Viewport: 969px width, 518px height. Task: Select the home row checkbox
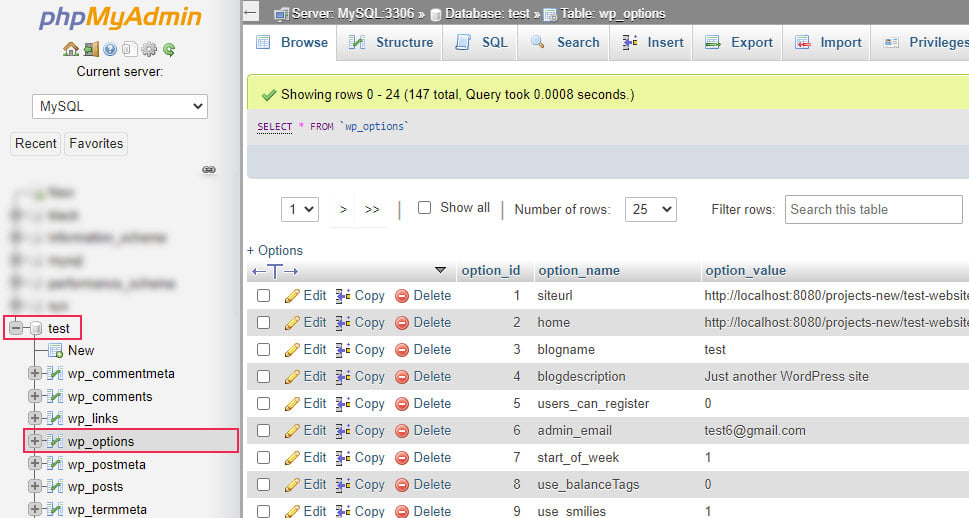263,323
